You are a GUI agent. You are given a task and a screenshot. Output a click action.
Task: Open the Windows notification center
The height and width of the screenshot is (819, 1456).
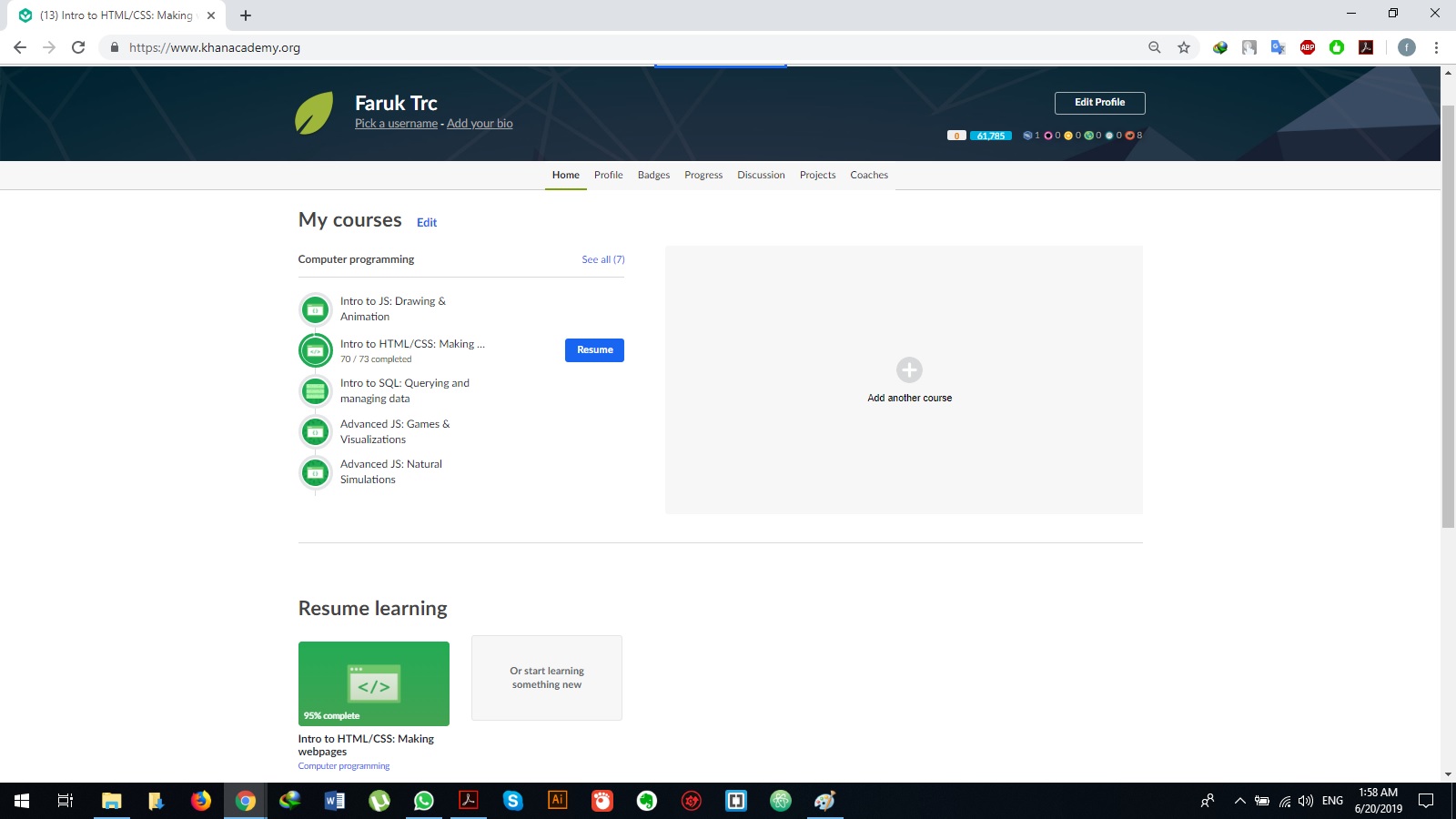point(1426,801)
